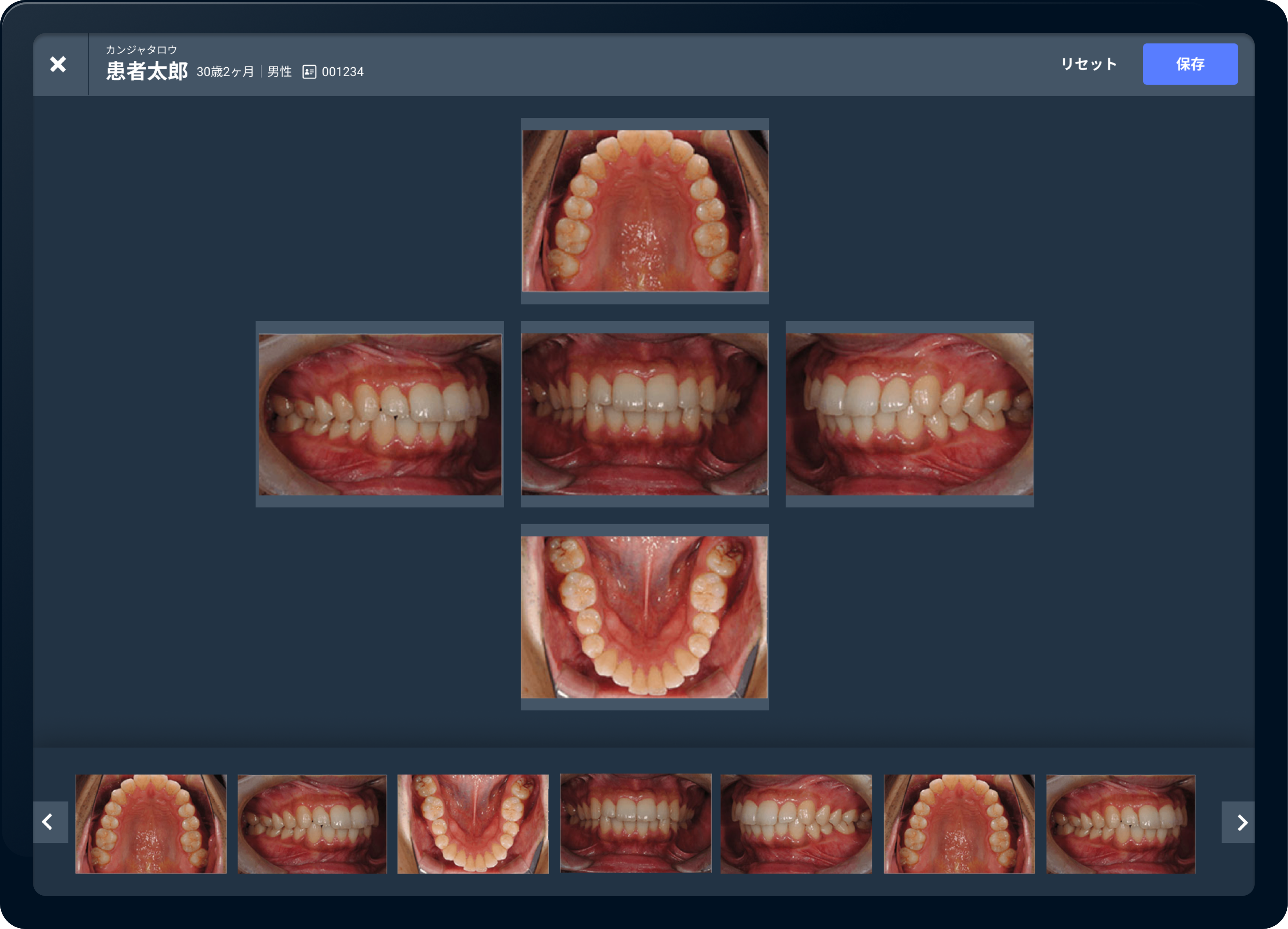This screenshot has width=1288, height=929.
Task: Select the center frontal photo slot
Action: 645,414
